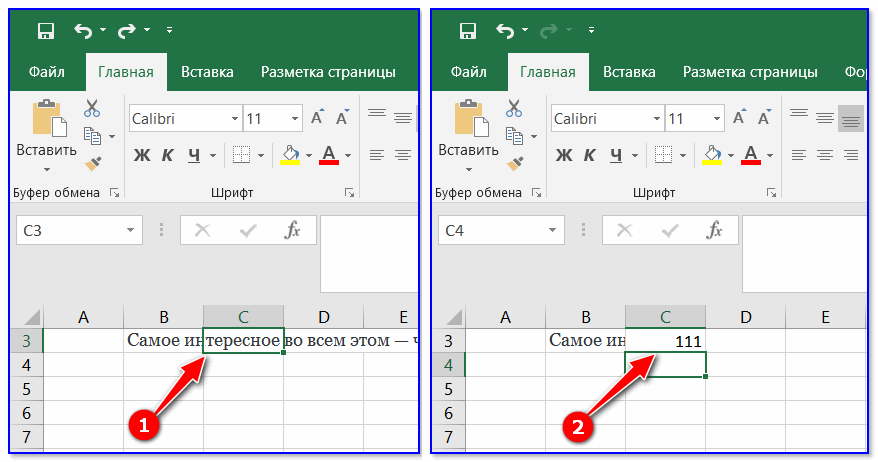Select column D header in right window
The width and height of the screenshot is (878, 462).
tap(745, 316)
